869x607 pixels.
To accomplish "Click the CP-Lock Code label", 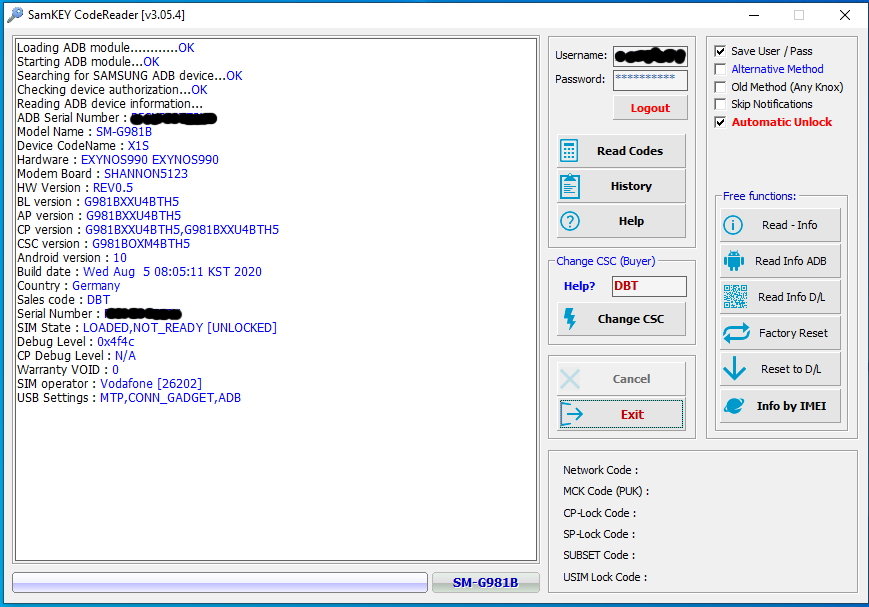I will tap(600, 513).
